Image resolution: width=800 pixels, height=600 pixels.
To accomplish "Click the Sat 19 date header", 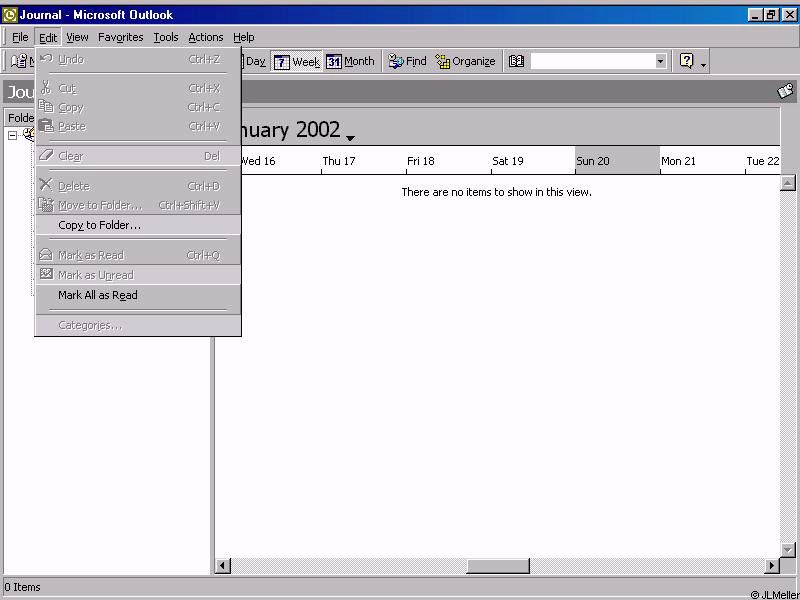I will click(533, 161).
